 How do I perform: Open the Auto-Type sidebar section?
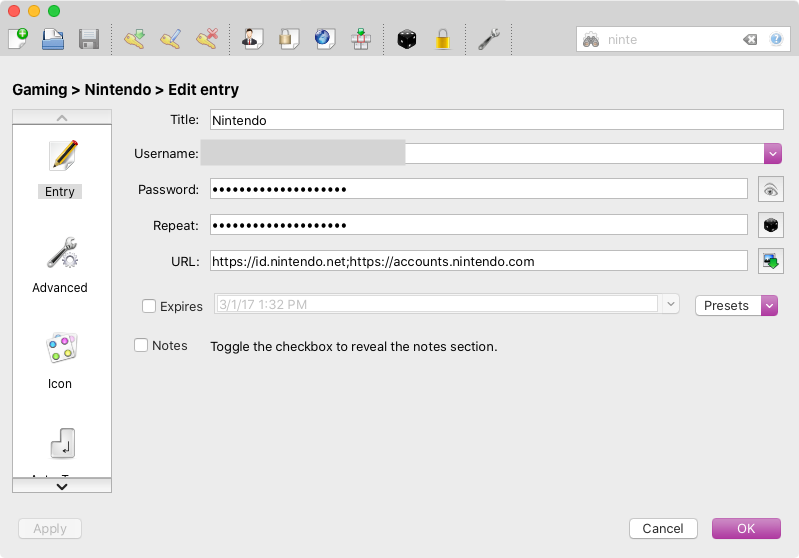point(62,451)
